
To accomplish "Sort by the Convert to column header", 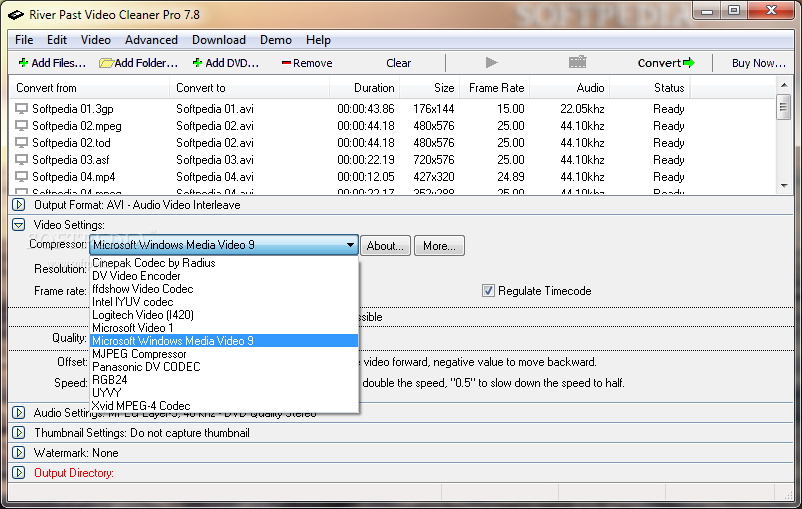I will (249, 88).
